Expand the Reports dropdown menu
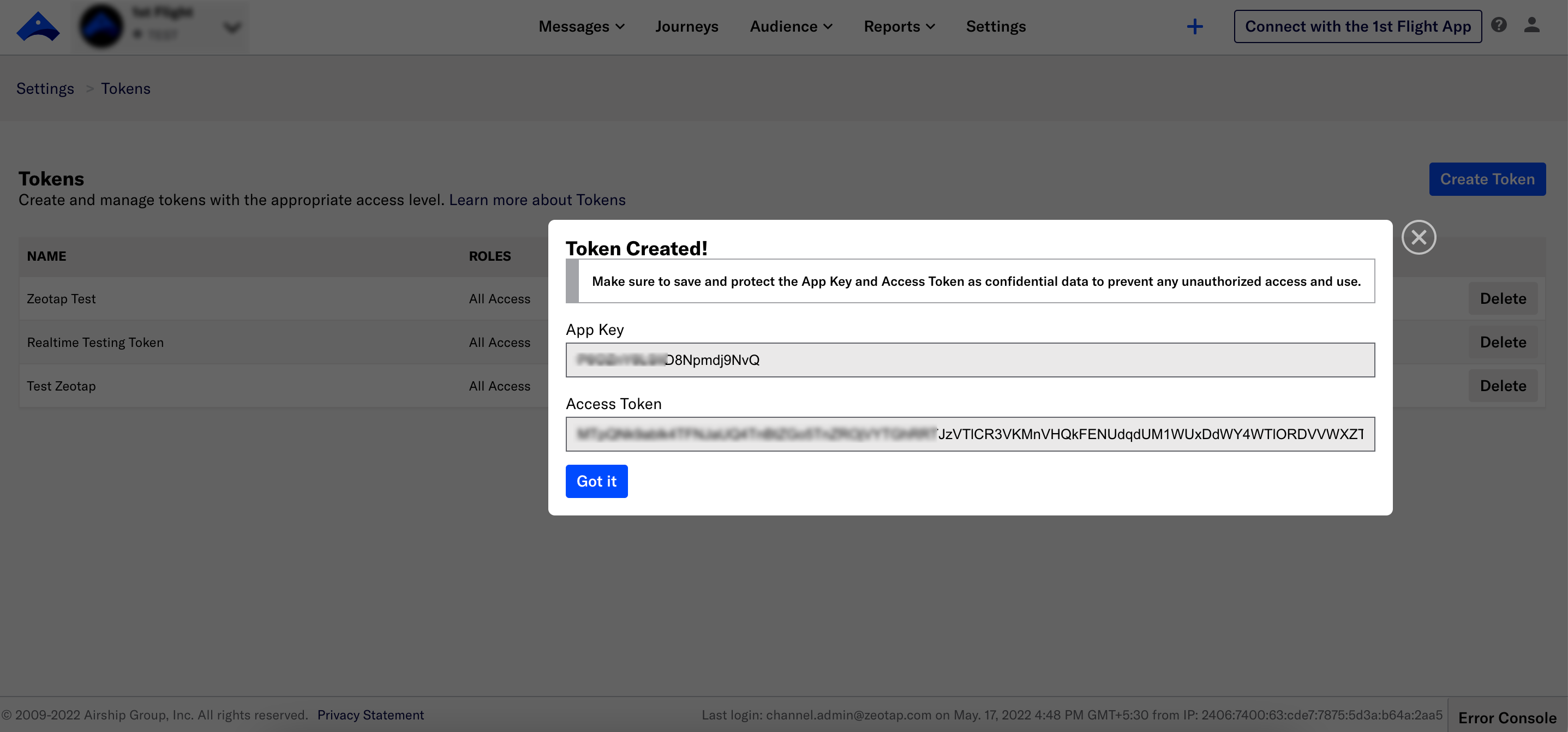 pos(899,26)
